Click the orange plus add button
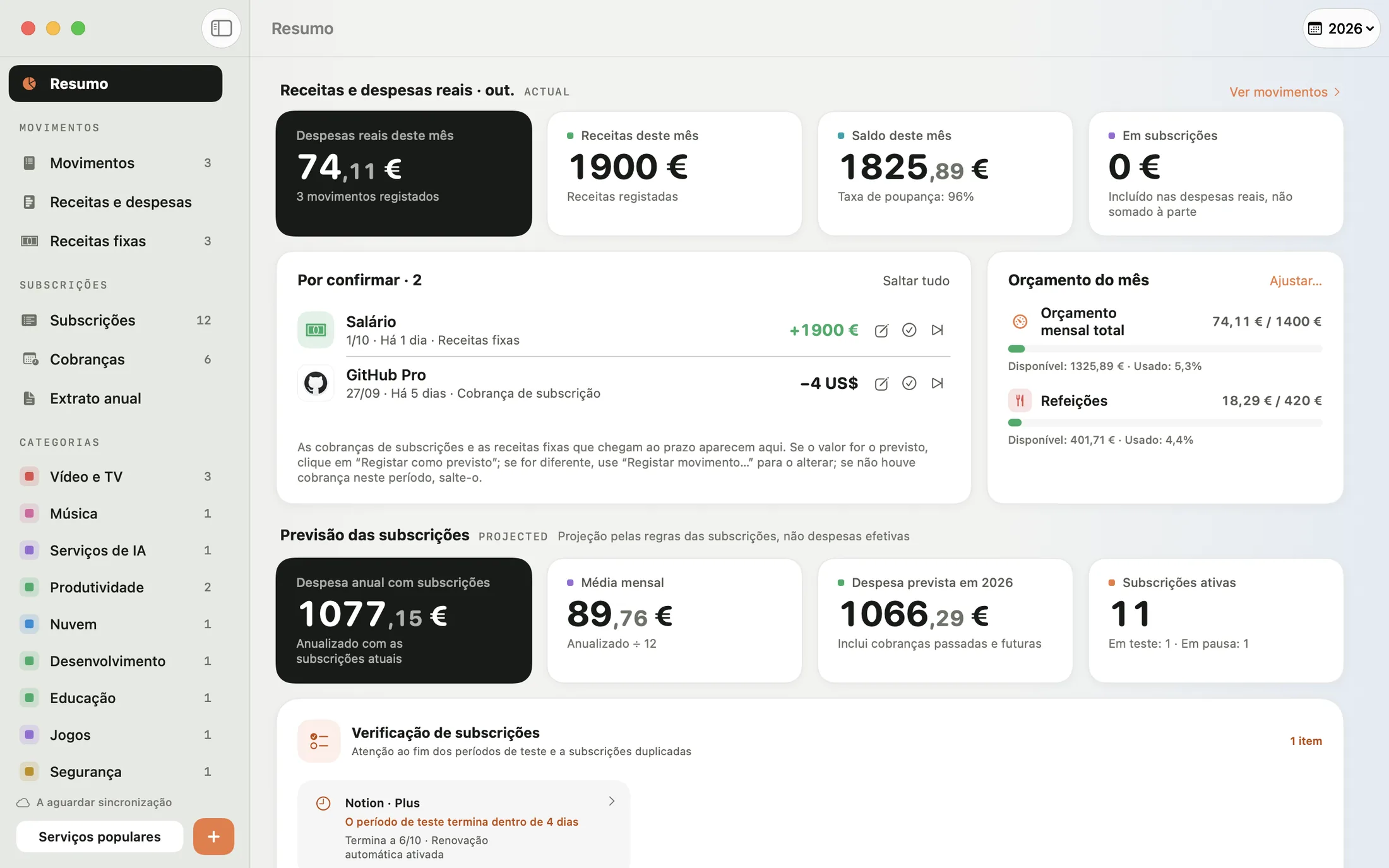 [213, 836]
